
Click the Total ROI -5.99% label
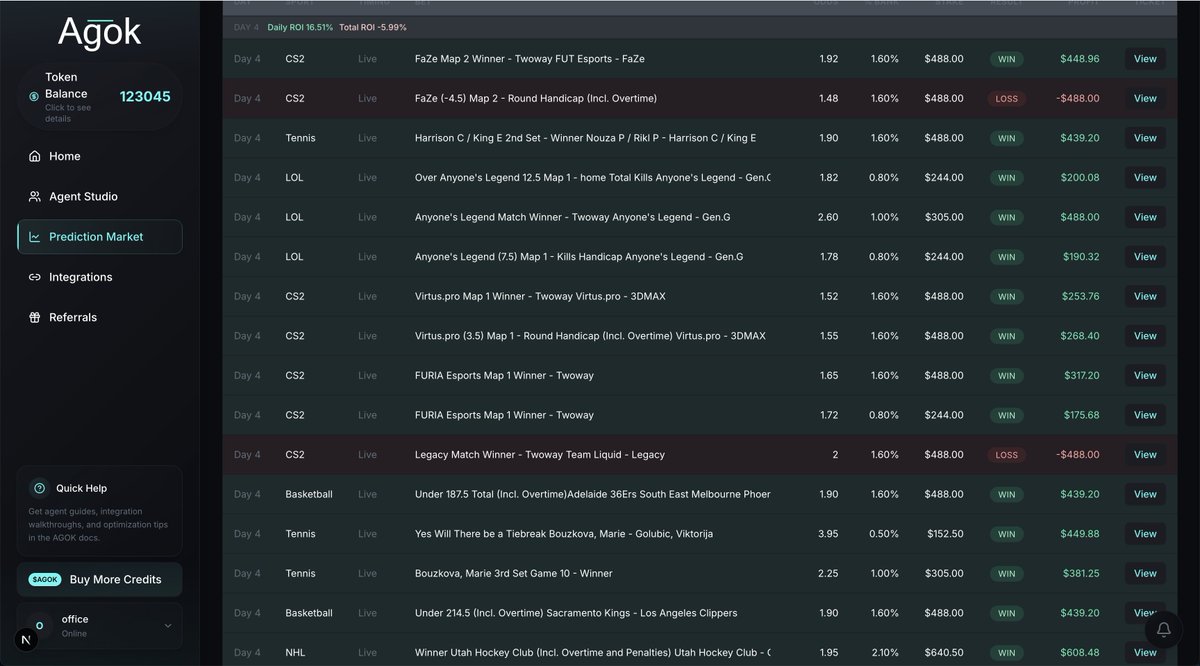pos(373,27)
